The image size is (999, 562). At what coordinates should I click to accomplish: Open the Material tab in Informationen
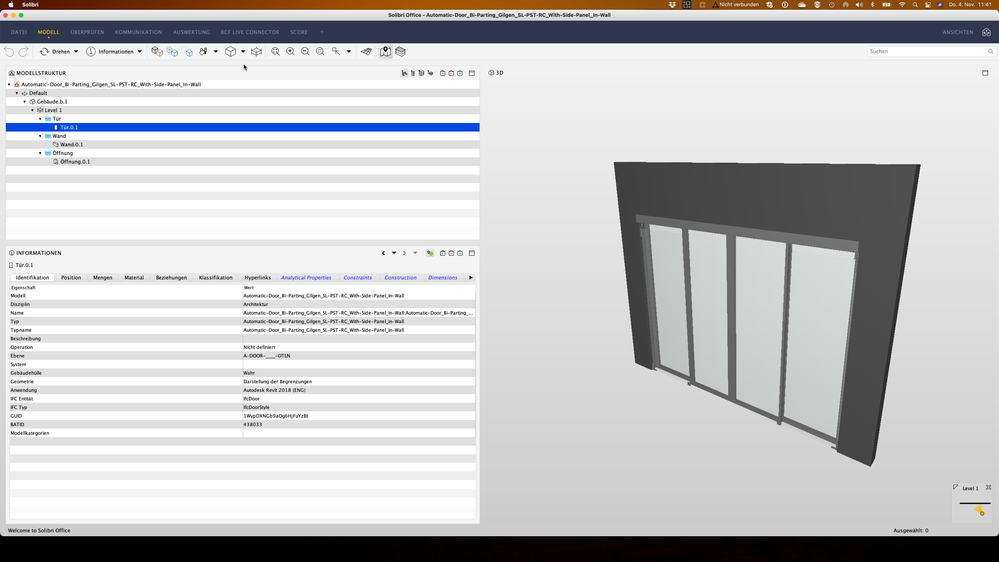coord(134,277)
